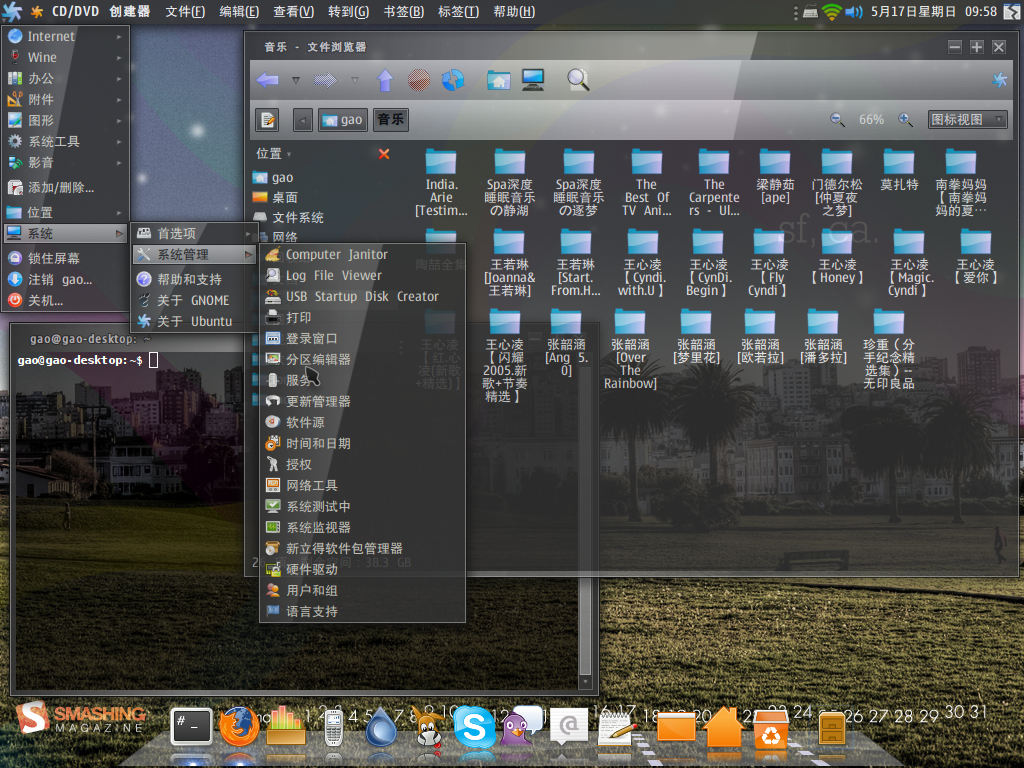Viewport: 1024px width, 768px height.
Task: Click the gao path button
Action: point(343,120)
